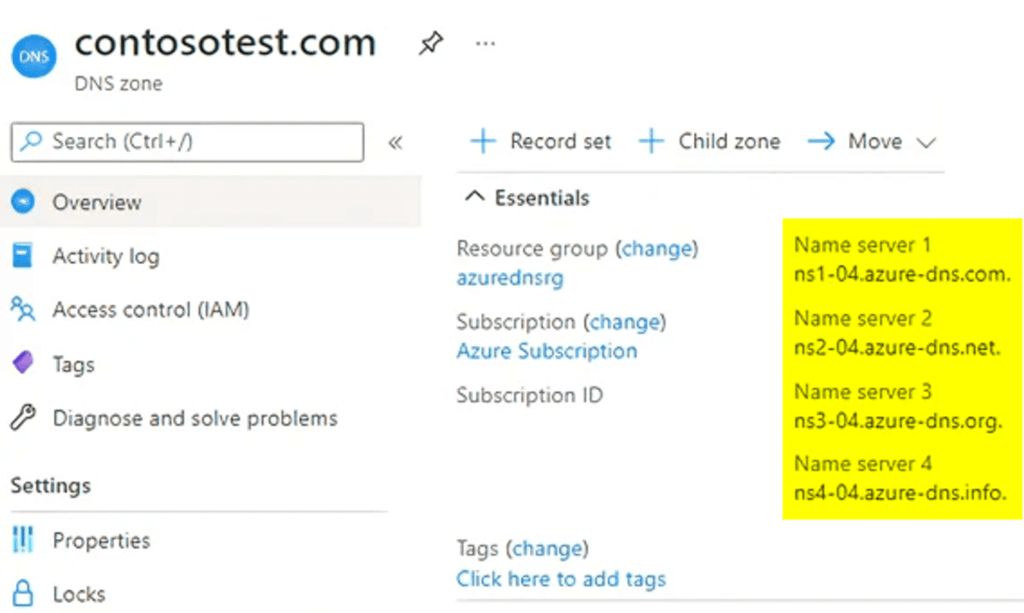Collapse the sidebar with double chevron
The height and width of the screenshot is (613, 1024).
[395, 142]
